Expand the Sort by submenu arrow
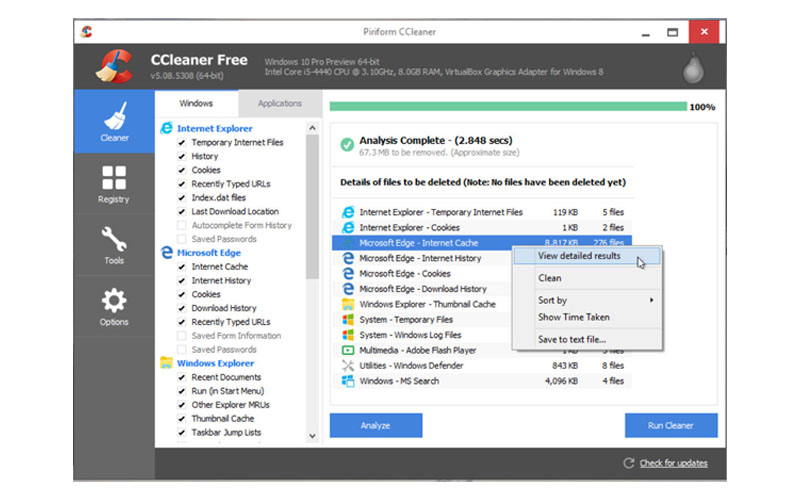The height and width of the screenshot is (500, 800). [x=652, y=300]
